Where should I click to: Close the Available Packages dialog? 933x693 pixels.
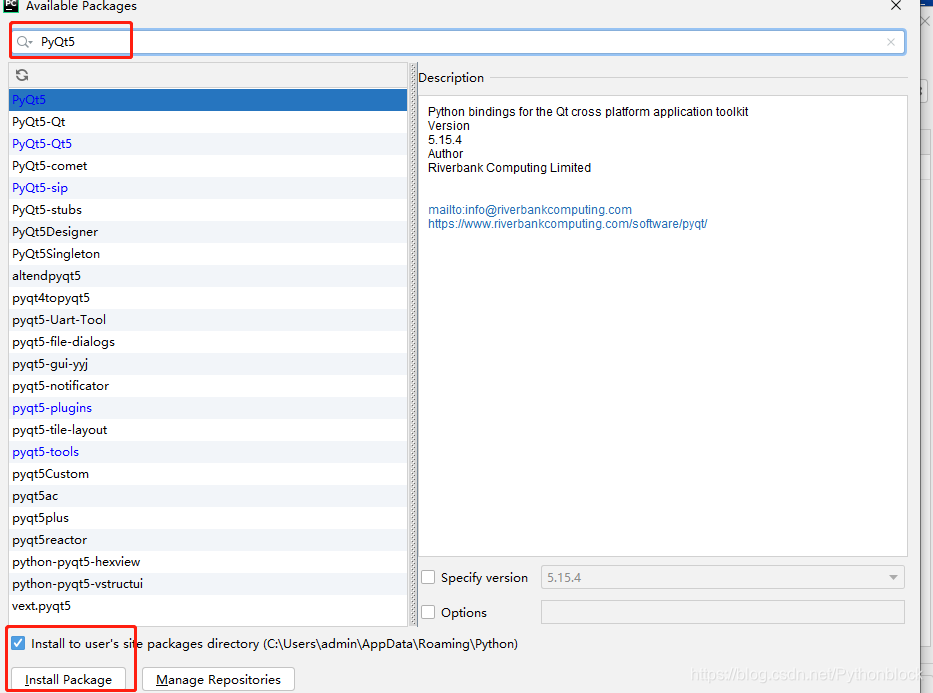(896, 6)
